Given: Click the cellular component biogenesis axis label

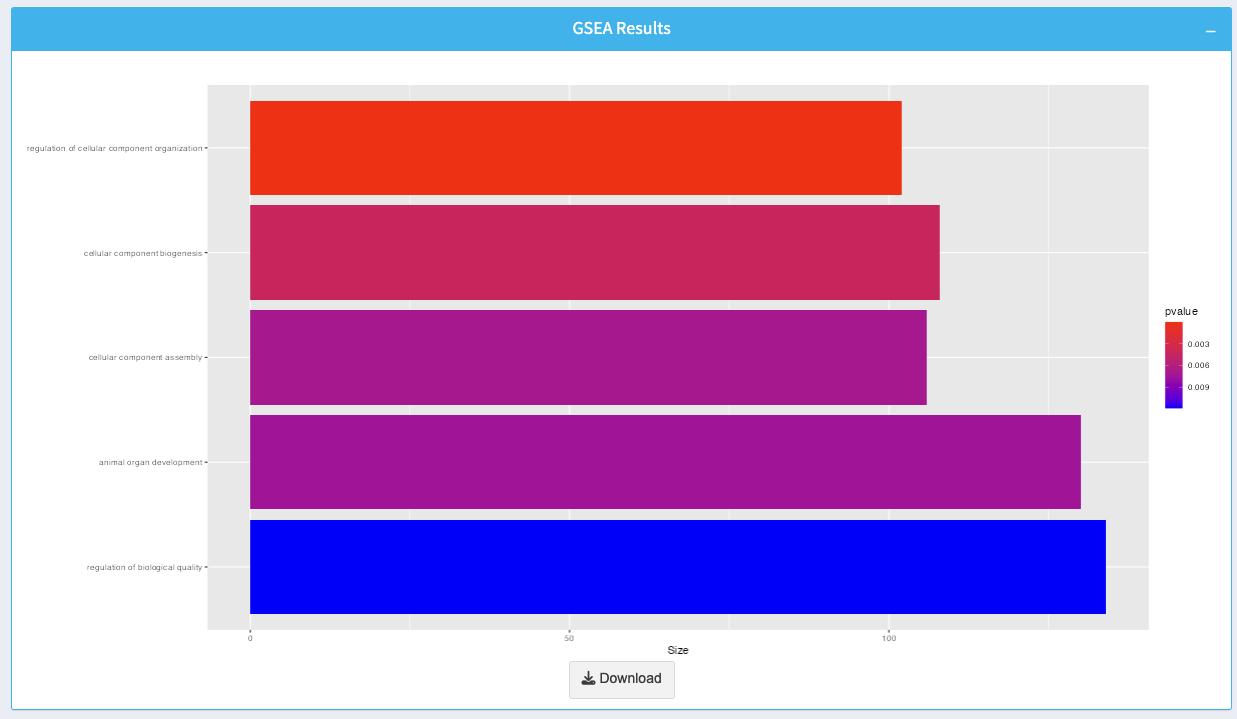Looking at the screenshot, I should pyautogui.click(x=142, y=253).
